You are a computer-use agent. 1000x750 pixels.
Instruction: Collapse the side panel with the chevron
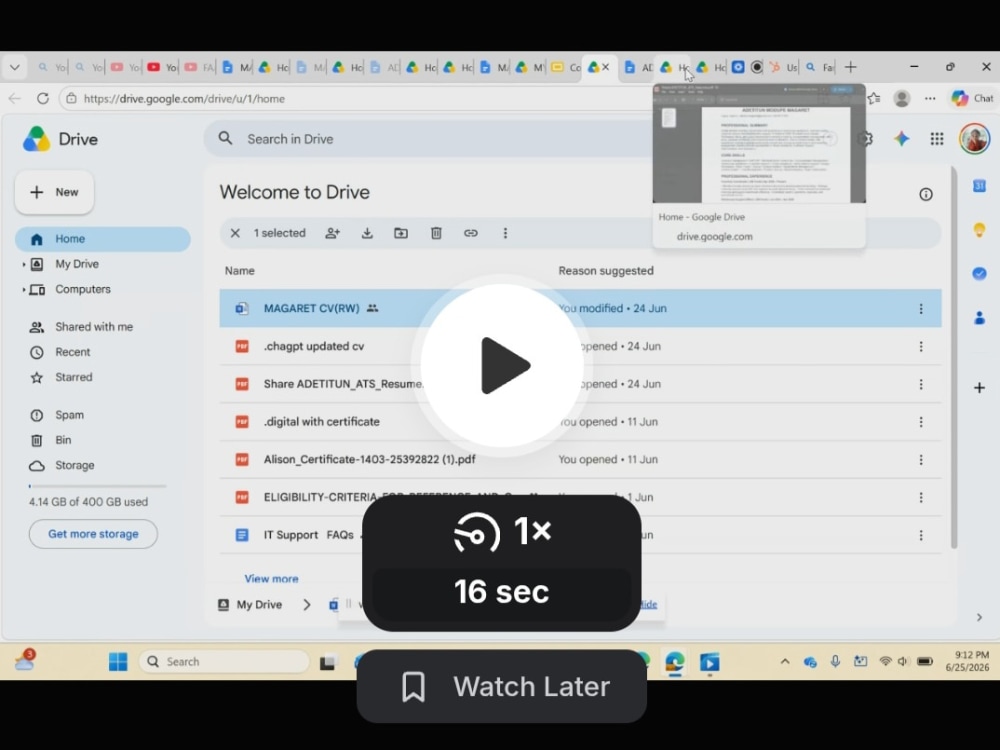[x=980, y=617]
